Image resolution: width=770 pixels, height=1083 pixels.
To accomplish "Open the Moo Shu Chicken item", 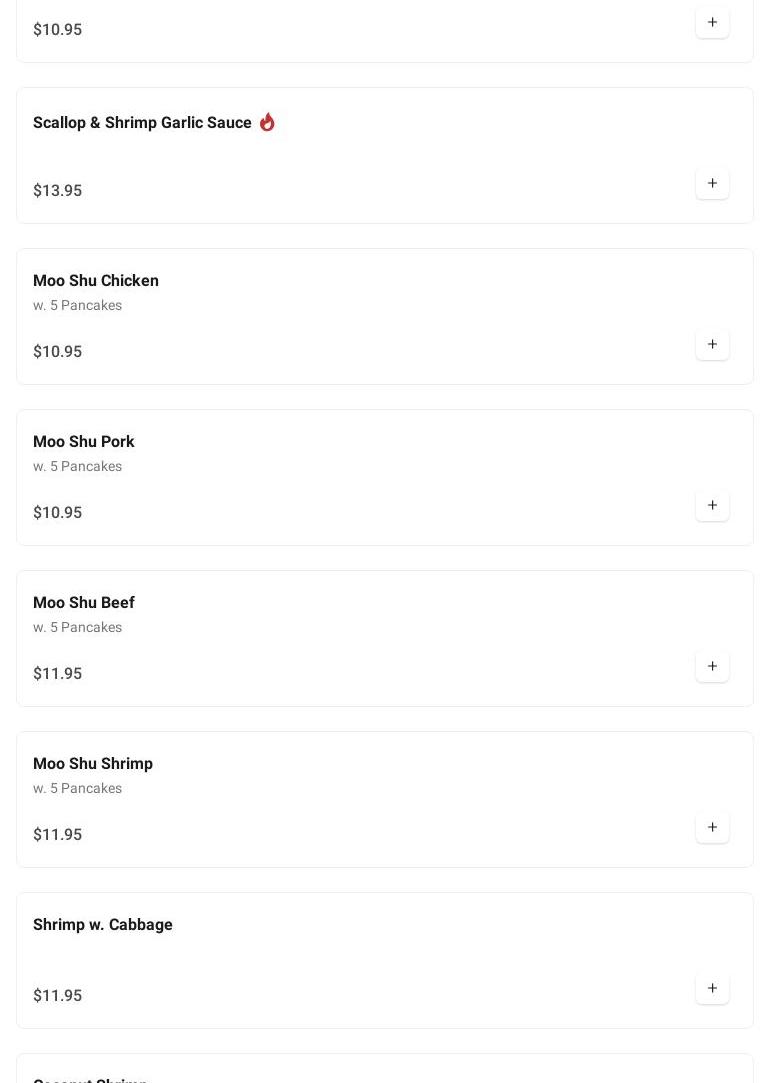I will (x=96, y=281).
